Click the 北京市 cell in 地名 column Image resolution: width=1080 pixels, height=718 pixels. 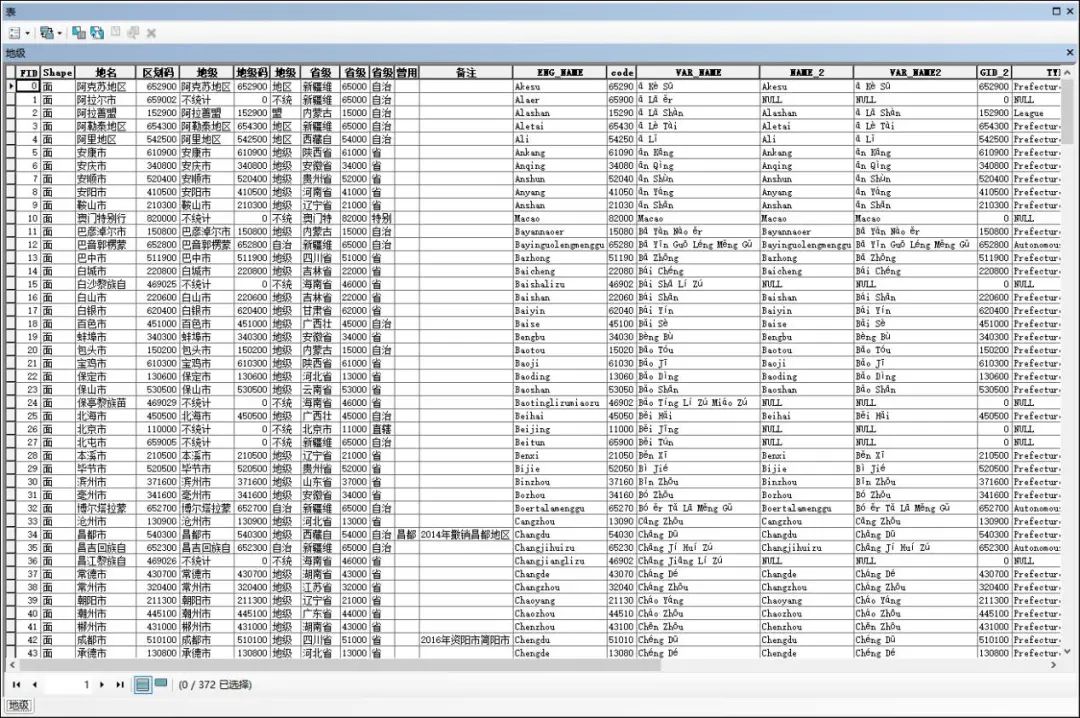[x=105, y=429]
